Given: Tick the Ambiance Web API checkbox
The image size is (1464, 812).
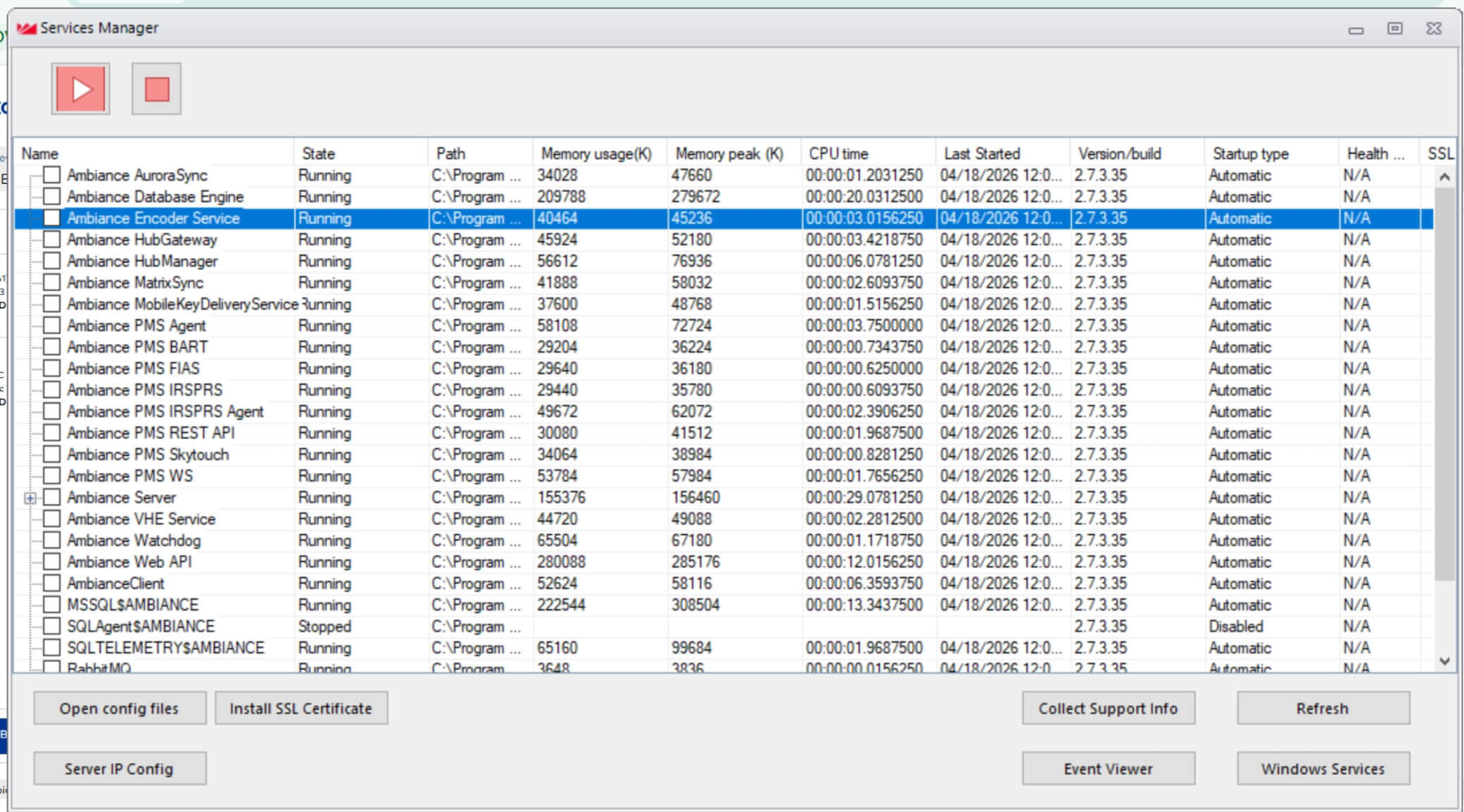Looking at the screenshot, I should [51, 562].
